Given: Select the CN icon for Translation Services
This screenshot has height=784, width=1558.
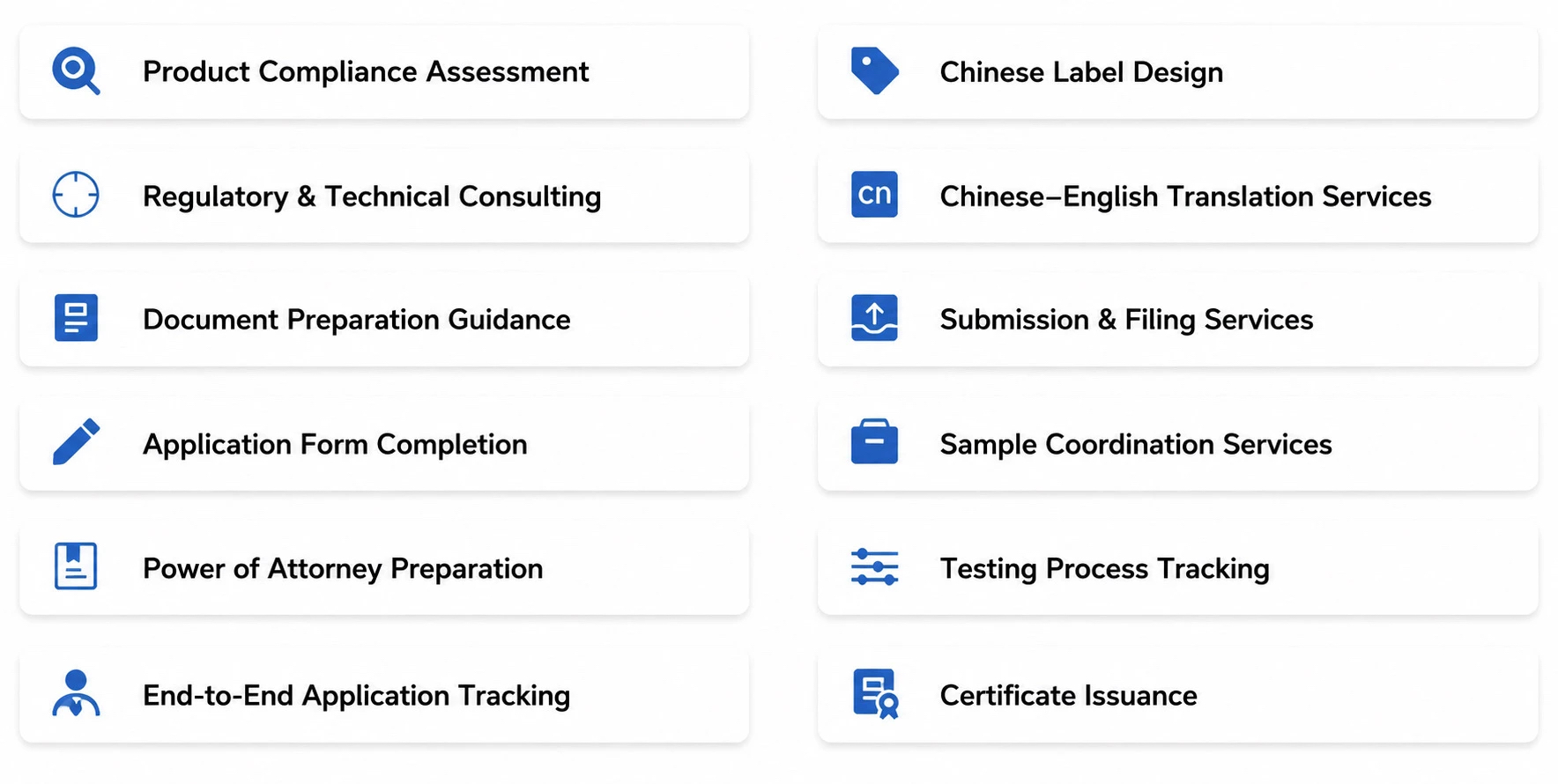Looking at the screenshot, I should click(874, 195).
